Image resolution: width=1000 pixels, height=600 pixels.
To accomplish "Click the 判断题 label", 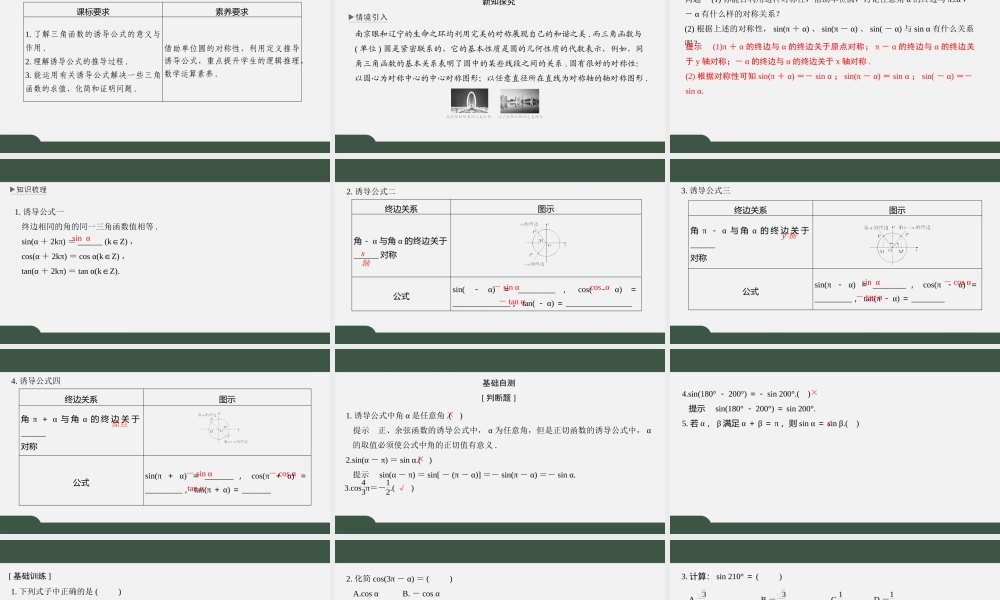I will coord(498,397).
